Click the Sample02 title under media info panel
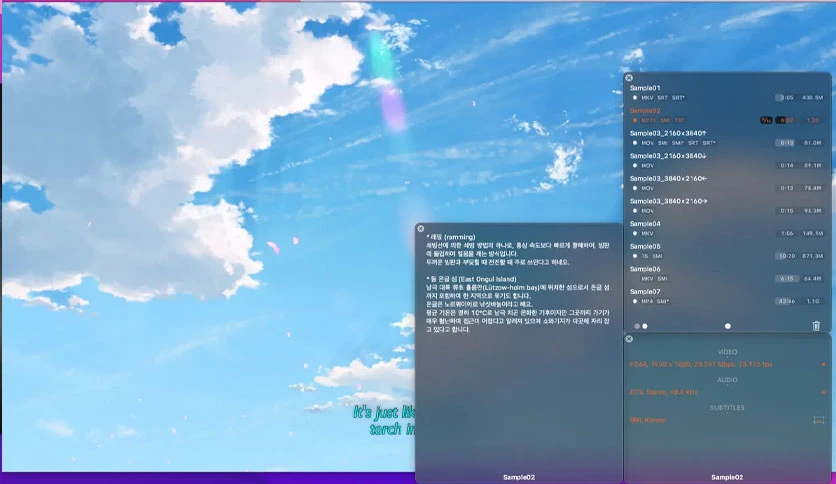The height and width of the screenshot is (484, 836). 727,477
